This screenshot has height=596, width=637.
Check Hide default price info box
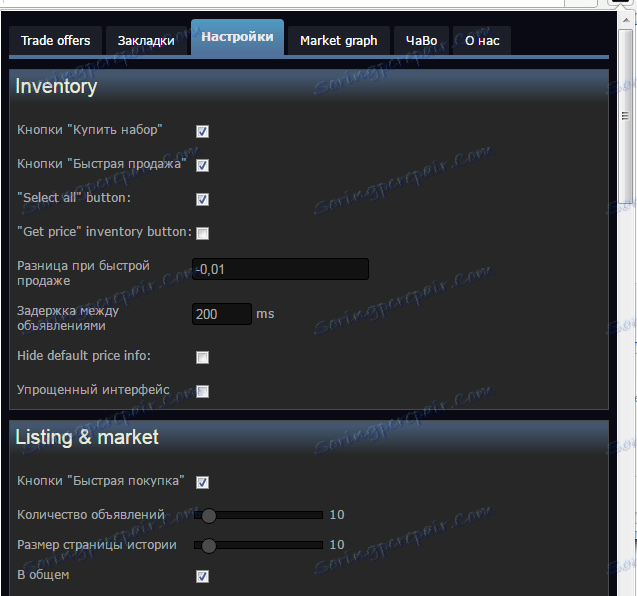pyautogui.click(x=202, y=357)
